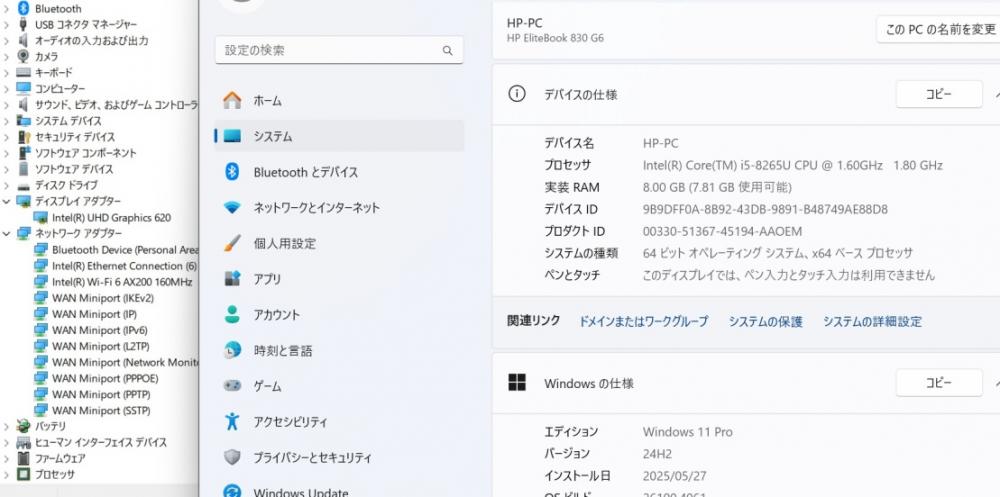This screenshot has width=1000, height=497.
Task: Click the Intel(R) Wi-Fi 6 AX200 adapter icon
Action: coord(41,281)
